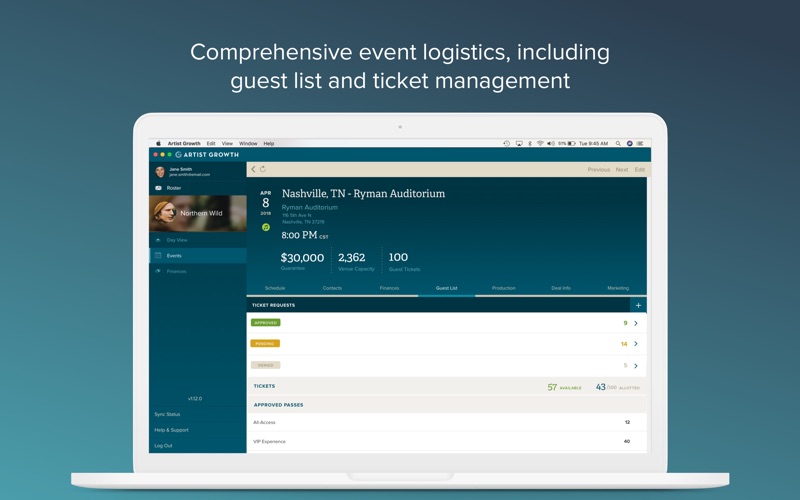Click the Tue 9:45 AM menu bar clock

point(593,143)
